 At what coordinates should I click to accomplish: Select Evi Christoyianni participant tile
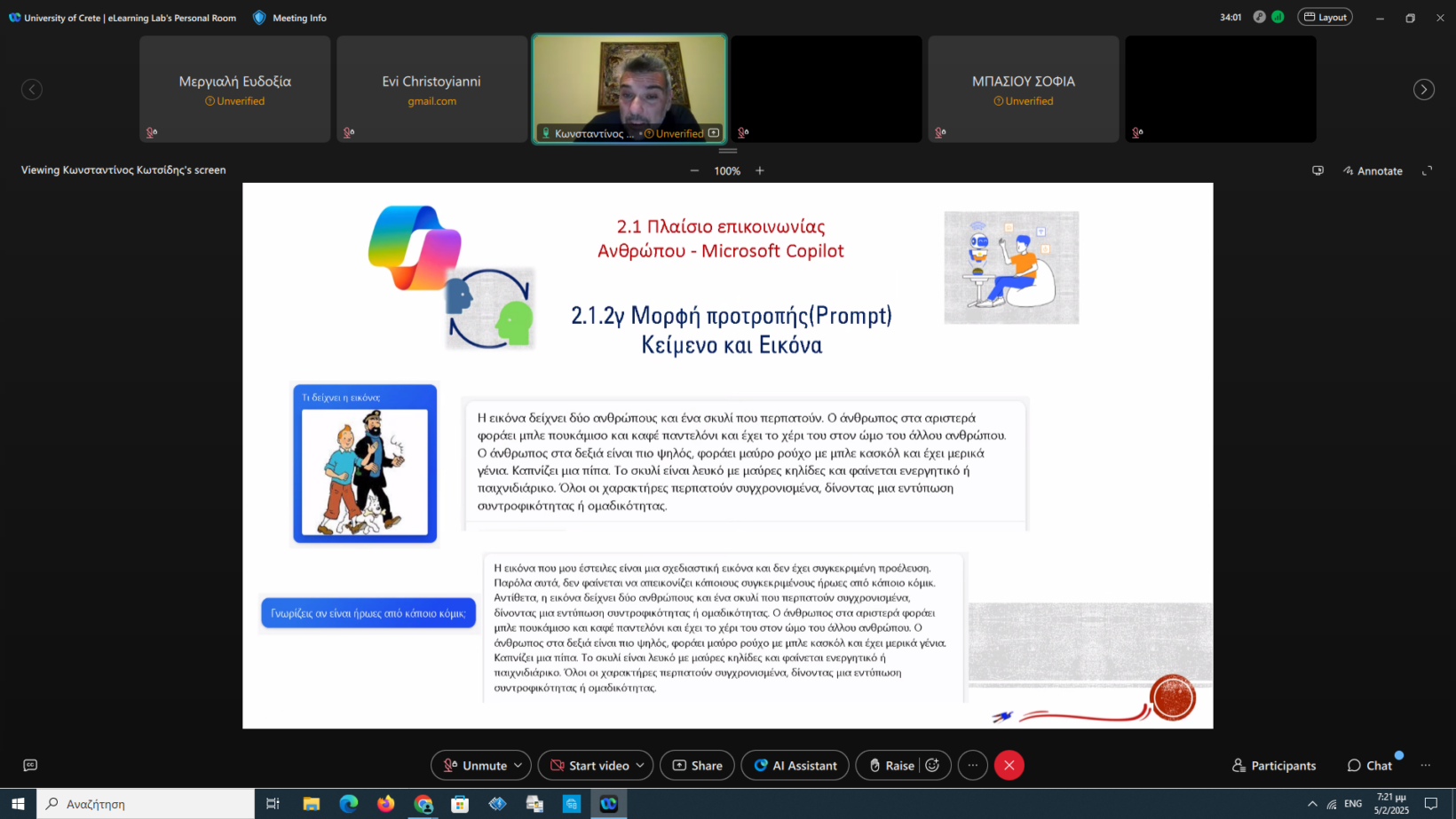click(432, 89)
